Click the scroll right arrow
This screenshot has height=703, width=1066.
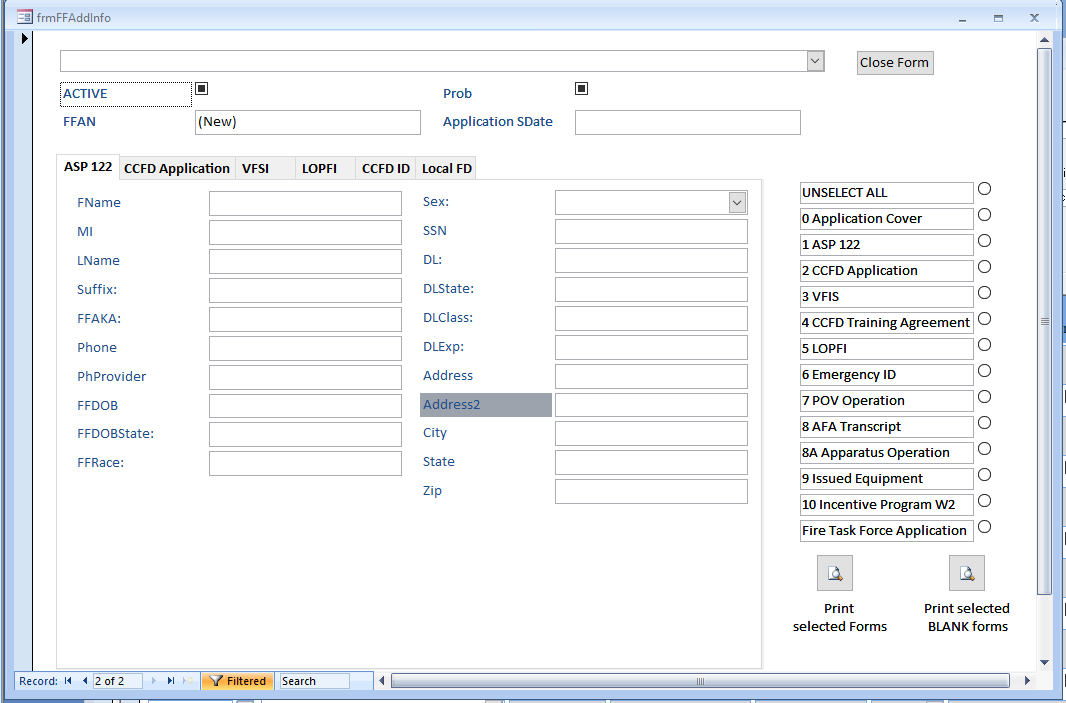pyautogui.click(x=1027, y=681)
